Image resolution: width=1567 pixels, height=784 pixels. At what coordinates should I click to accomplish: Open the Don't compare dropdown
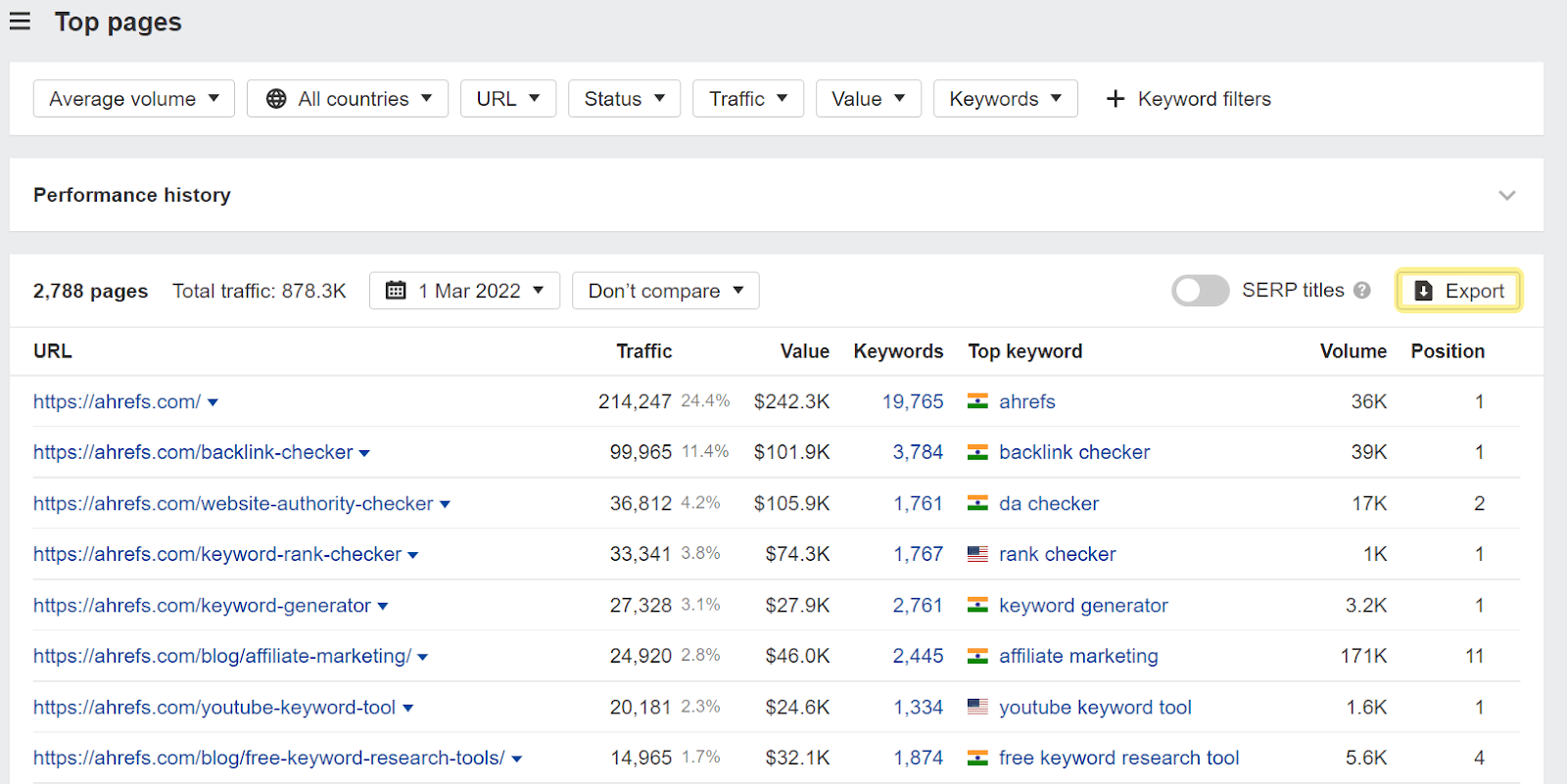tap(666, 291)
